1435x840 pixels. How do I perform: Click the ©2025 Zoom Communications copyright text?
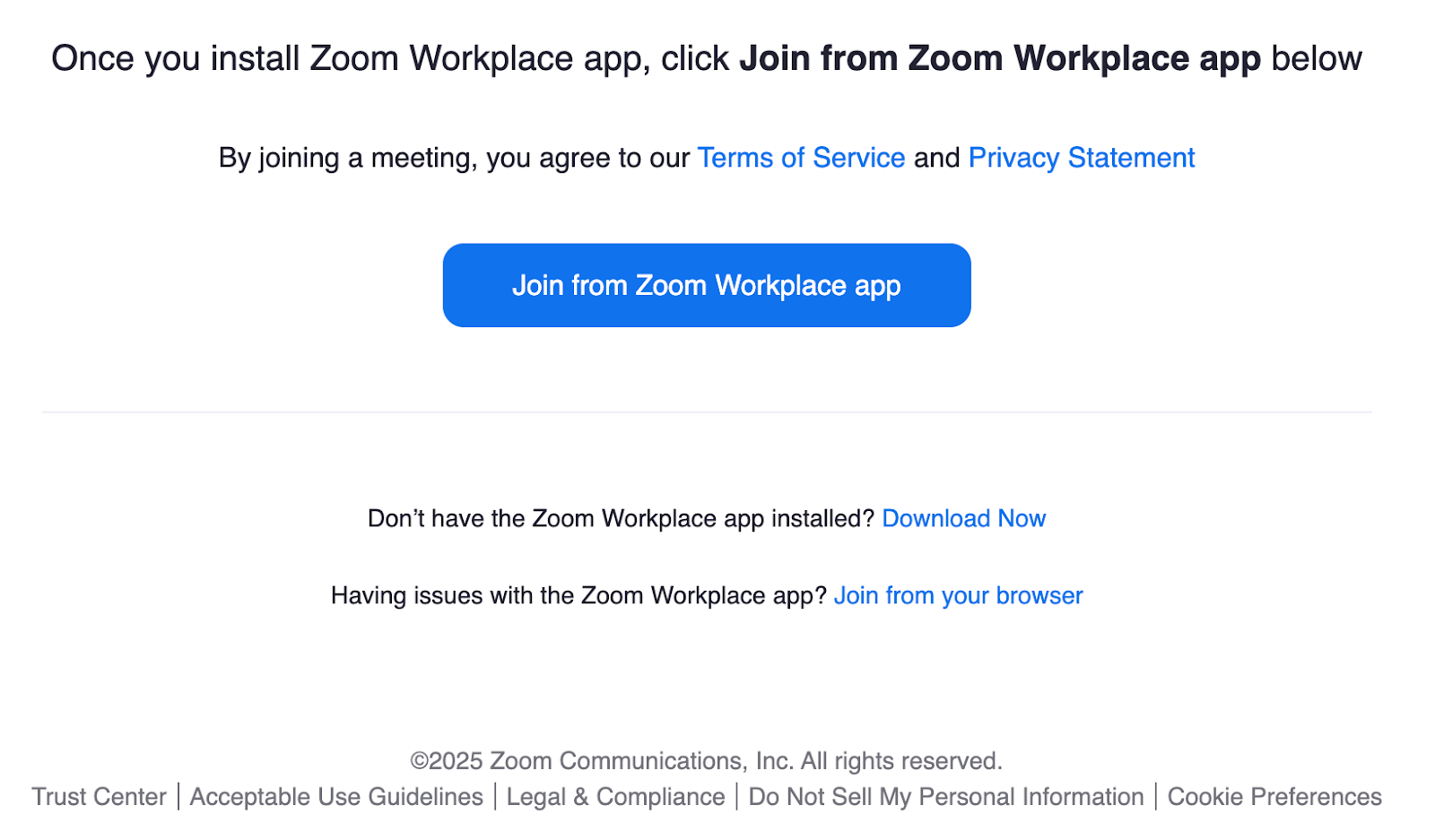601,760
